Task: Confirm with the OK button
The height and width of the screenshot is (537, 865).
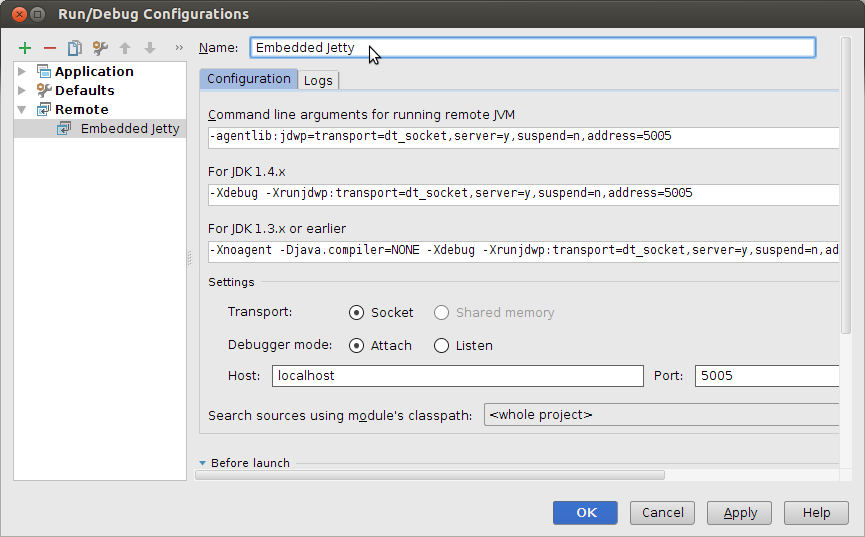Action: click(x=585, y=513)
